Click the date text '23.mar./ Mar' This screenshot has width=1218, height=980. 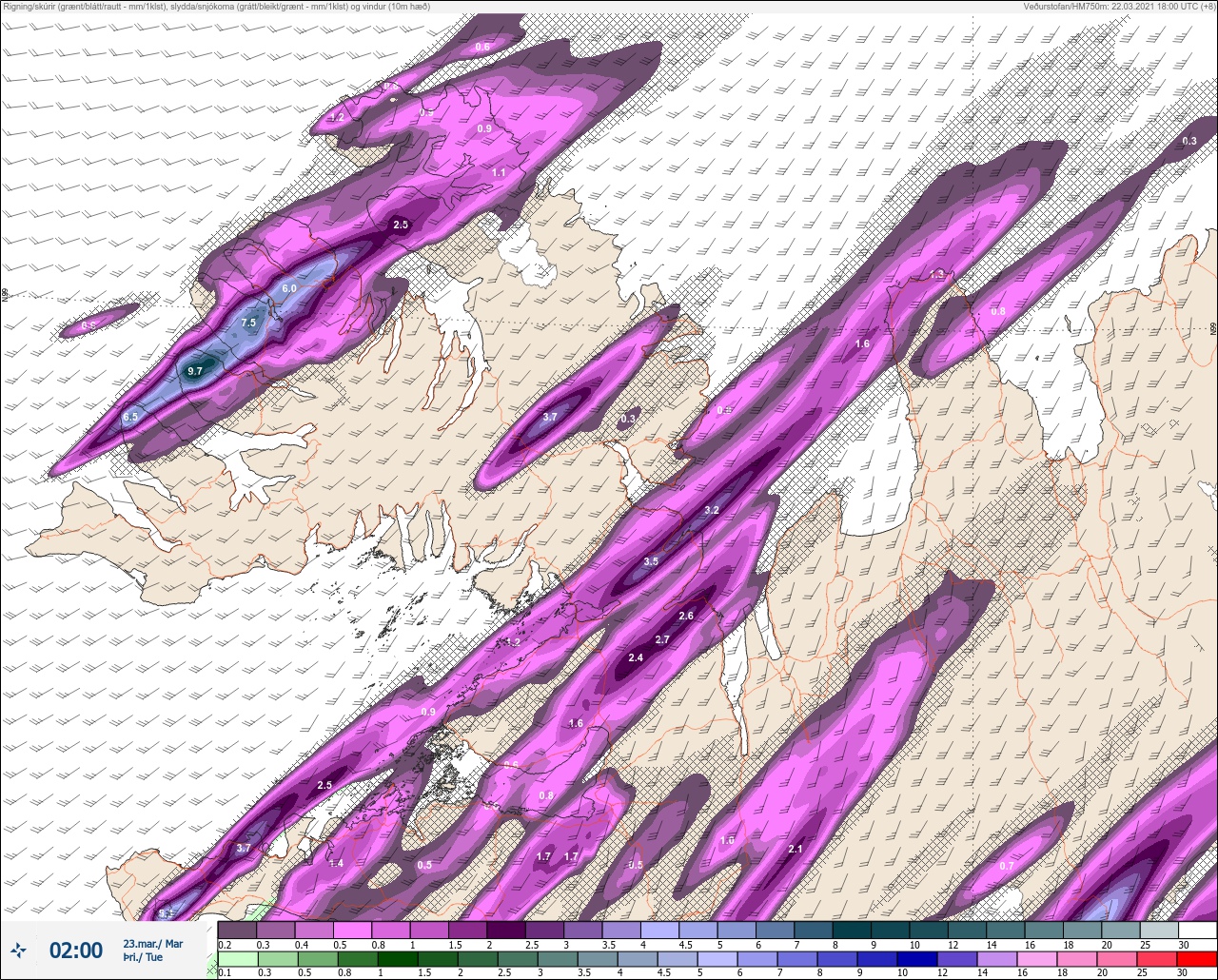pyautogui.click(x=153, y=943)
